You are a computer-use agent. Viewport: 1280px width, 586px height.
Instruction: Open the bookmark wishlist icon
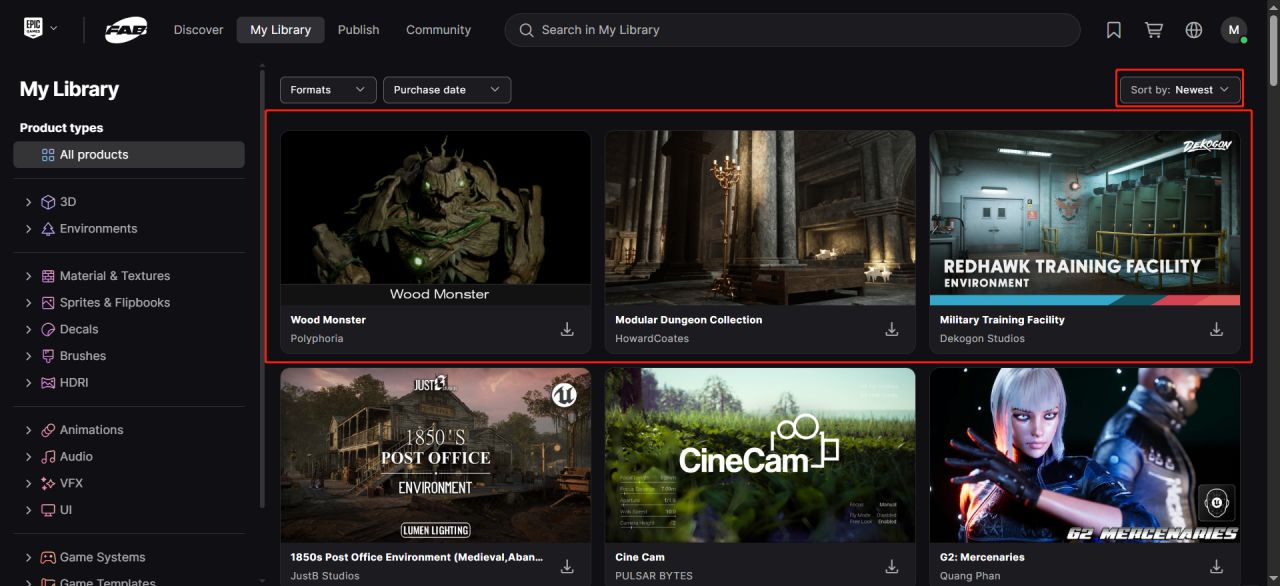(x=1114, y=30)
